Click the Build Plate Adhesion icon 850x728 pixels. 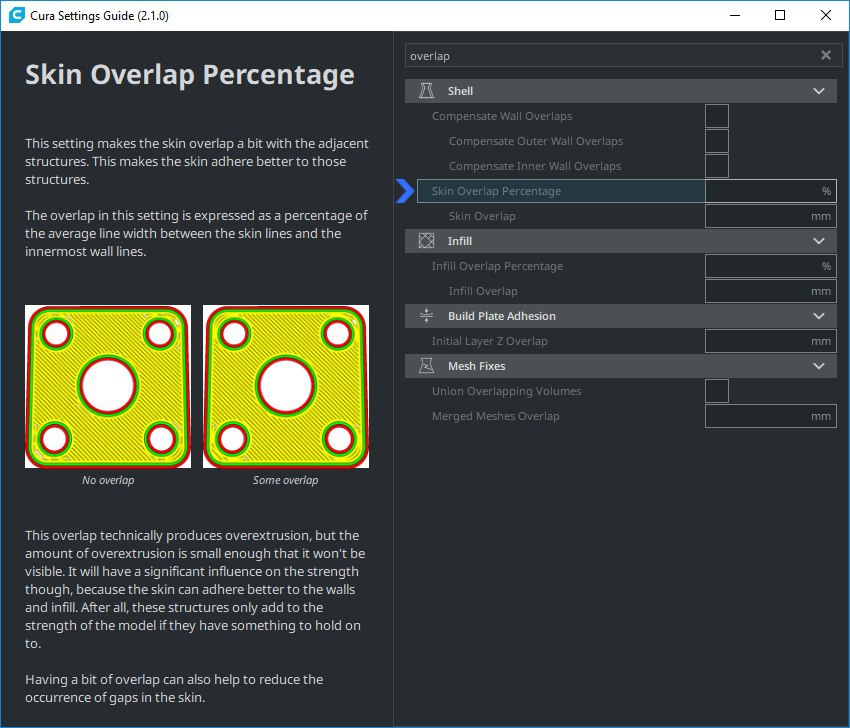point(426,315)
